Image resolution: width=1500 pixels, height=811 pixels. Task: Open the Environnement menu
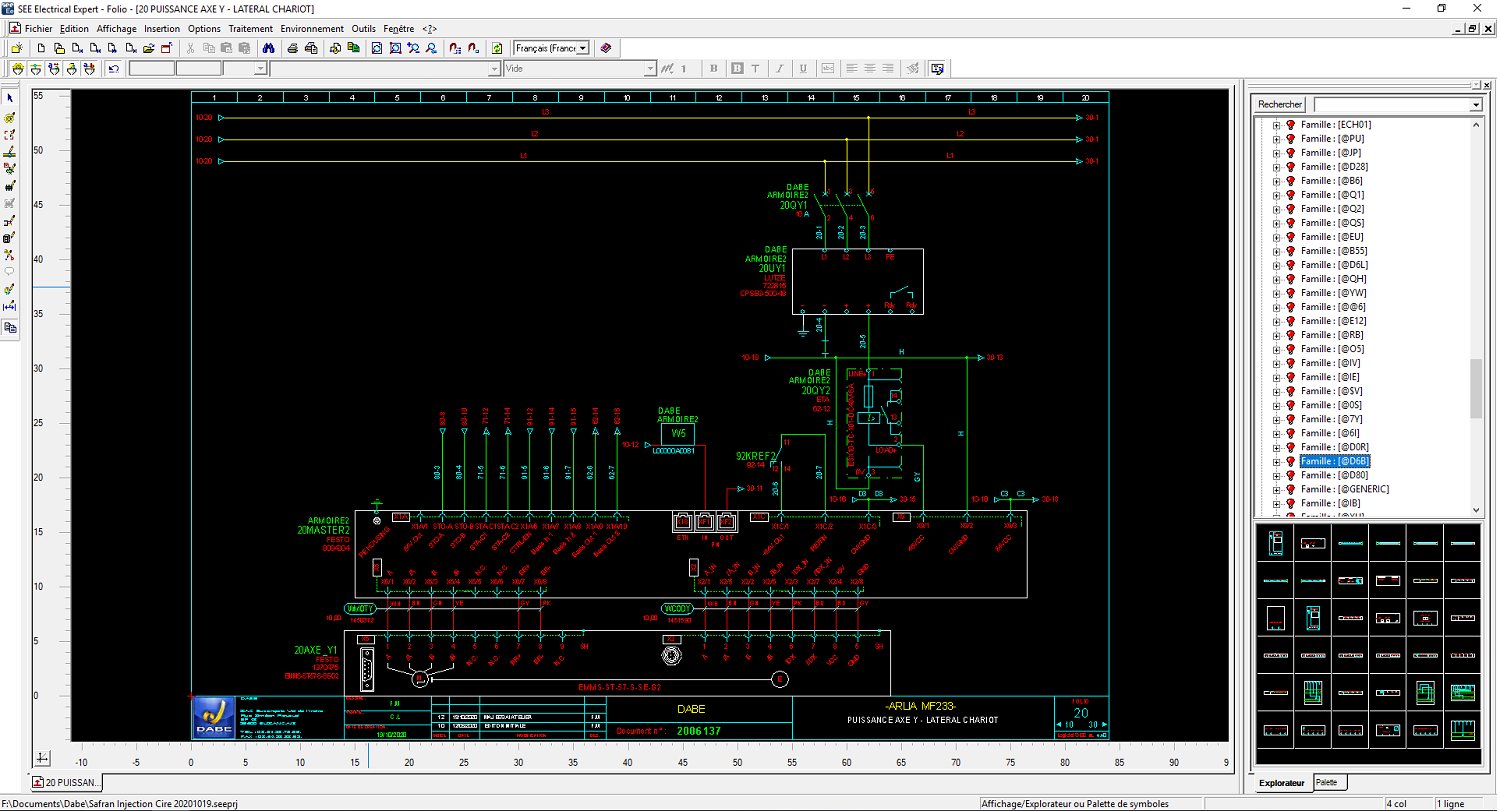pyautogui.click(x=312, y=29)
